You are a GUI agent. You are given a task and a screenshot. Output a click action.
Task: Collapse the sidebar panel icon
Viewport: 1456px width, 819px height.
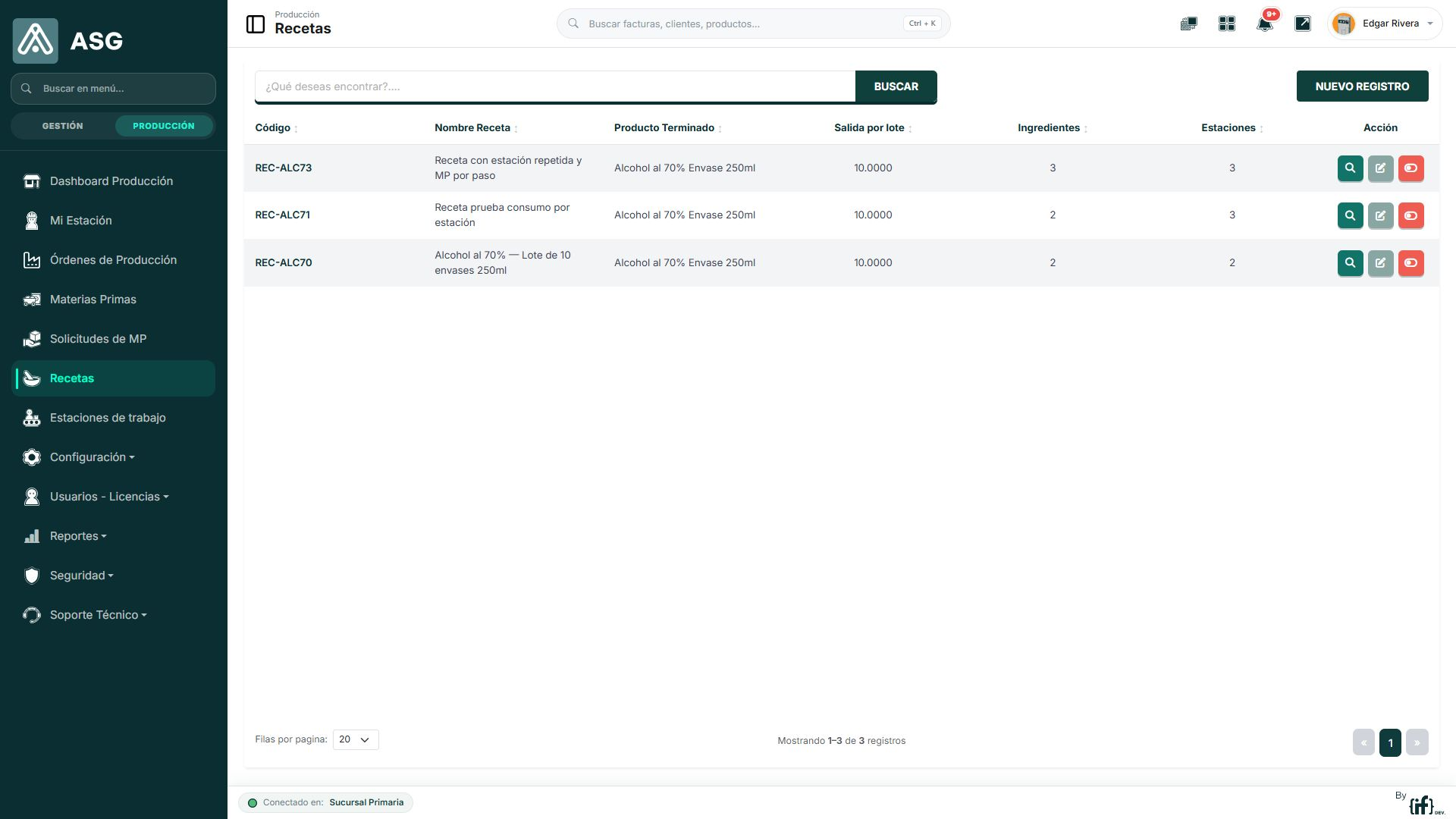[x=256, y=24]
